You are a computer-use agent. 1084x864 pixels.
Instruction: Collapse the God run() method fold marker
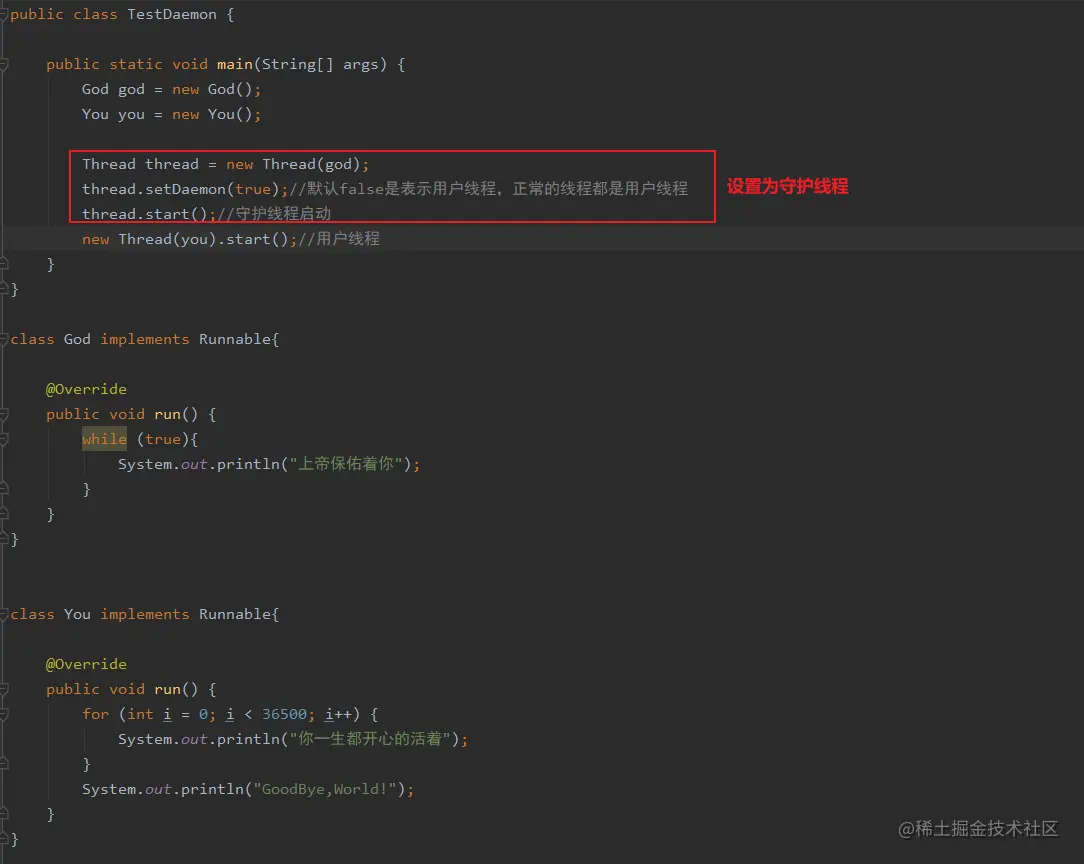3,414
